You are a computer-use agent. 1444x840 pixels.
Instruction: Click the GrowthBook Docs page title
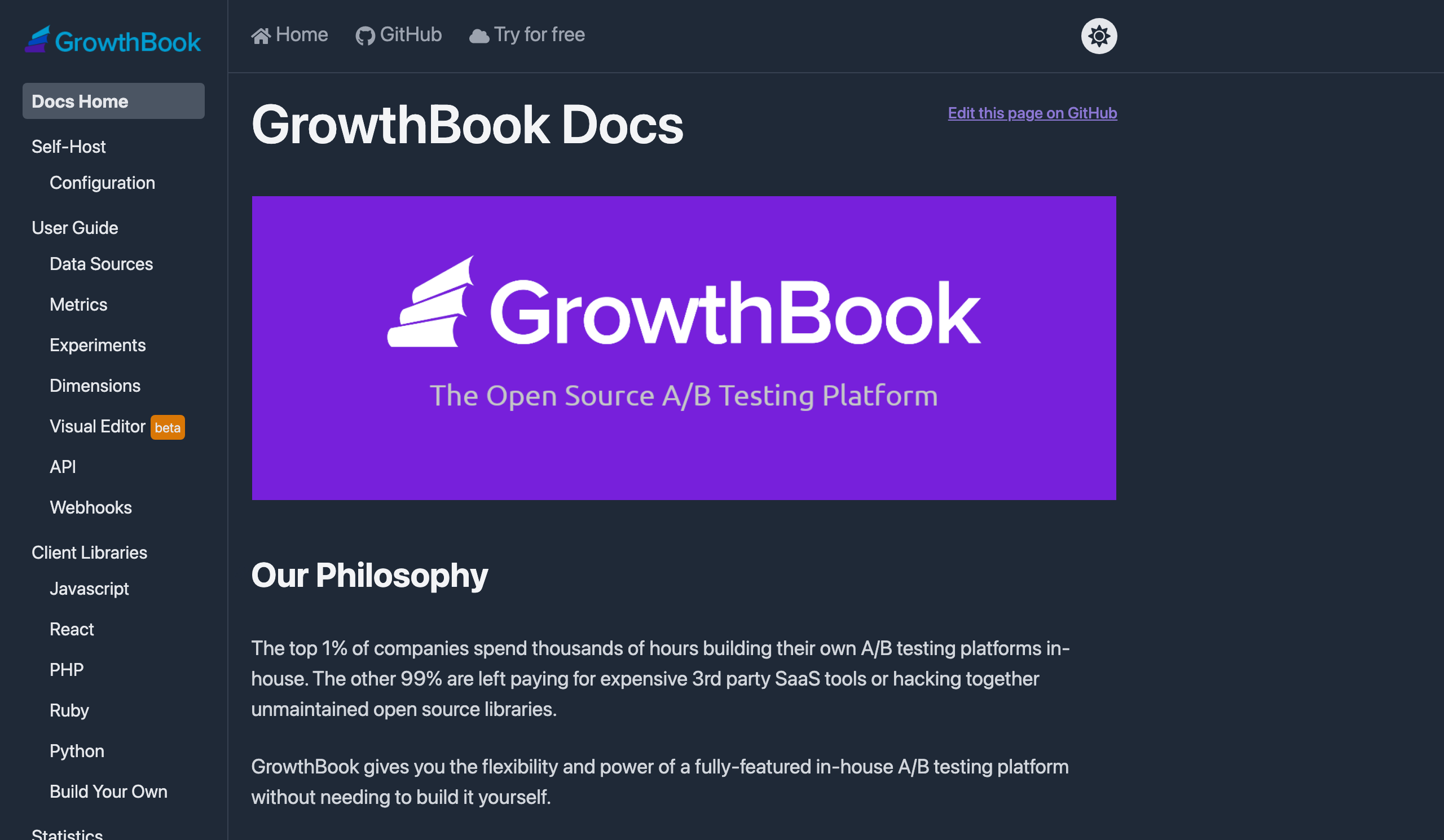467,125
